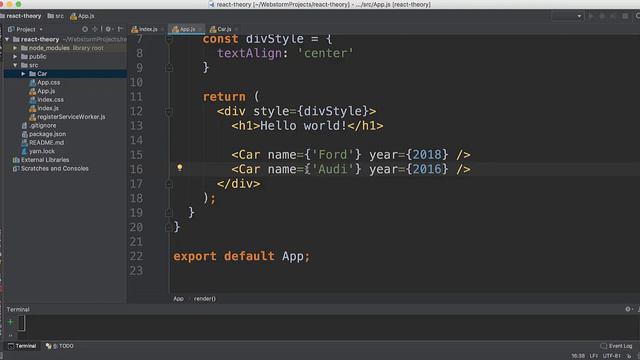
Task: Click the collapse all icon in Project panel
Action: click(x=95, y=29)
